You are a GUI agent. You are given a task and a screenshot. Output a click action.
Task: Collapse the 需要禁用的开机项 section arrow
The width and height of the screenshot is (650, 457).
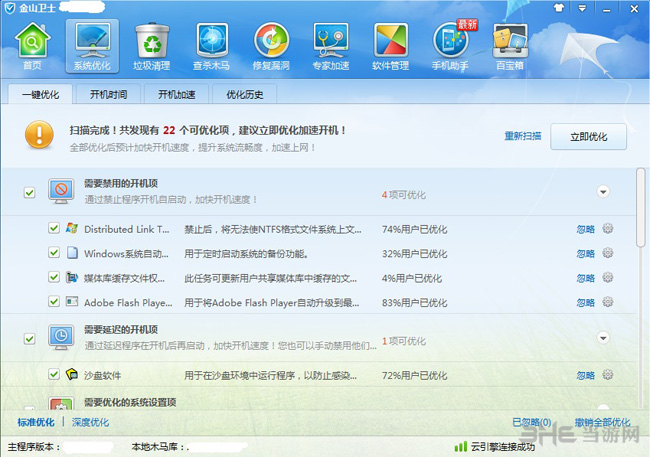point(603,191)
